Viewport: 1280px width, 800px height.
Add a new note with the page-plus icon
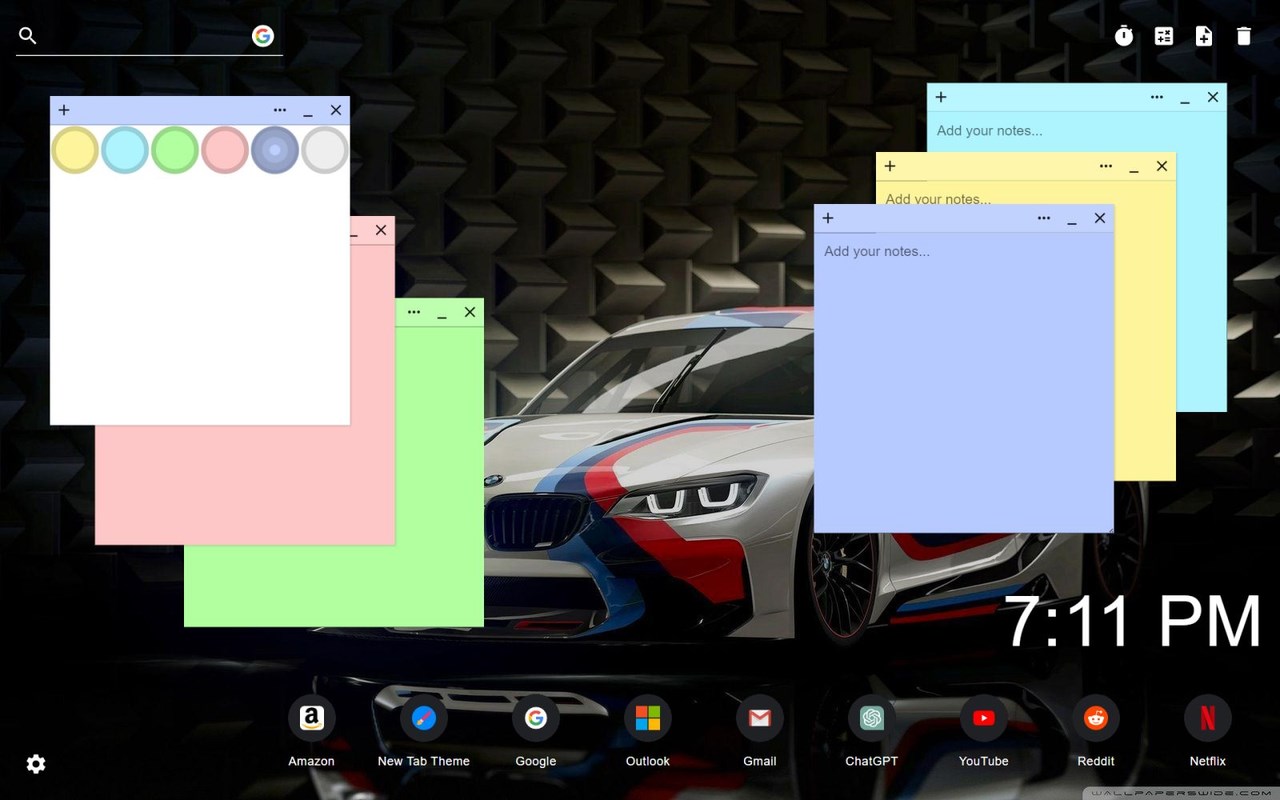[1204, 36]
